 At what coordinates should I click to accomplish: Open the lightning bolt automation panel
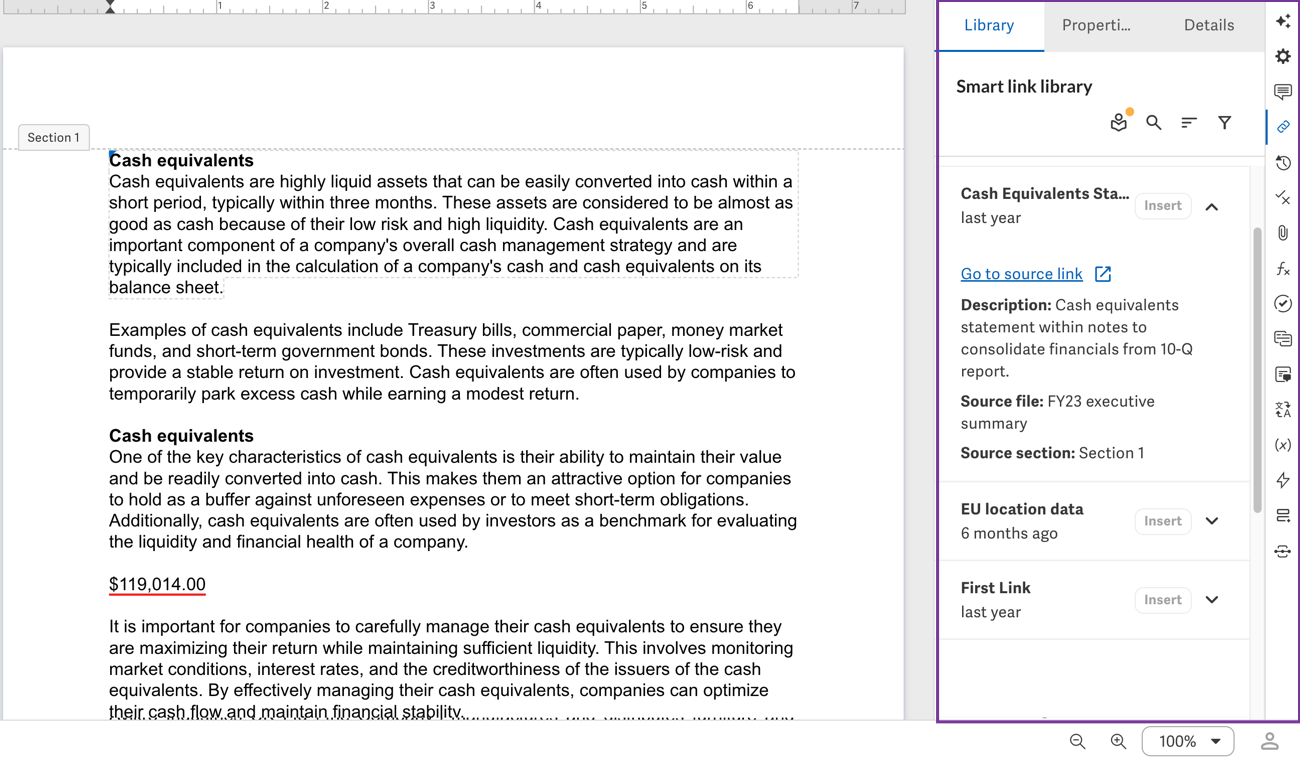click(1283, 481)
